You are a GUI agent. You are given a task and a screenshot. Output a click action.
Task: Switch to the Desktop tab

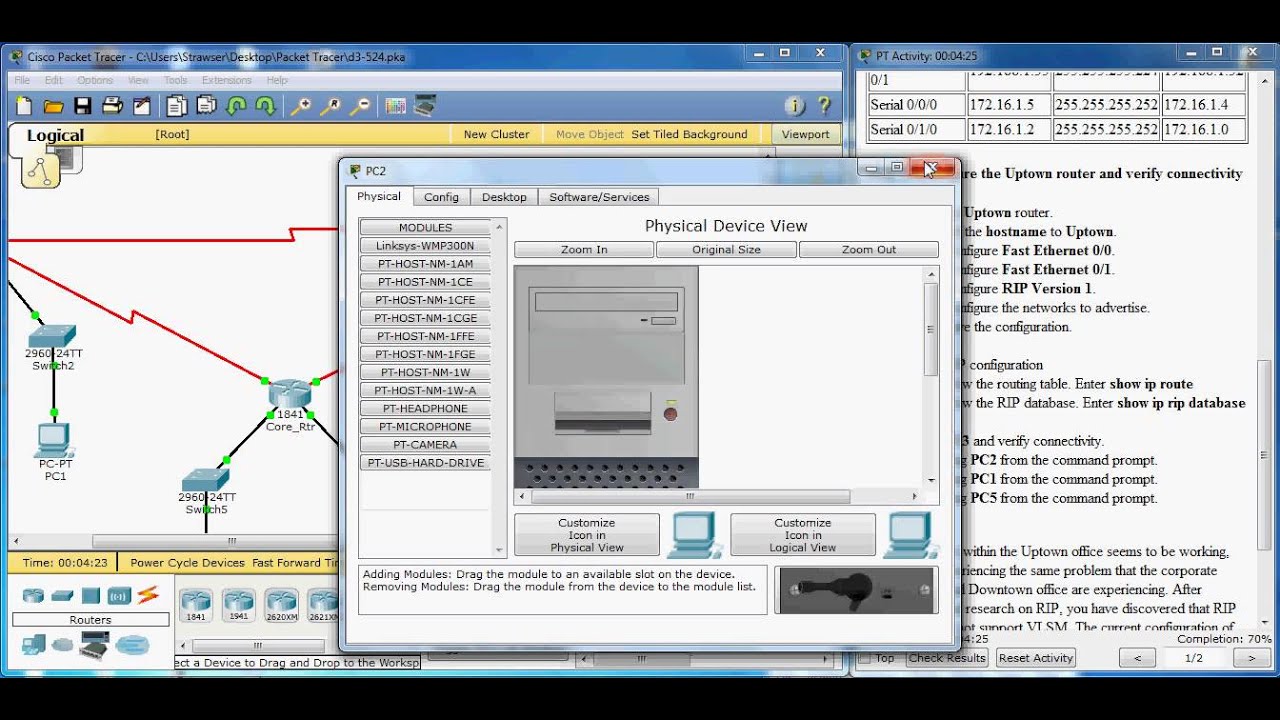[504, 197]
